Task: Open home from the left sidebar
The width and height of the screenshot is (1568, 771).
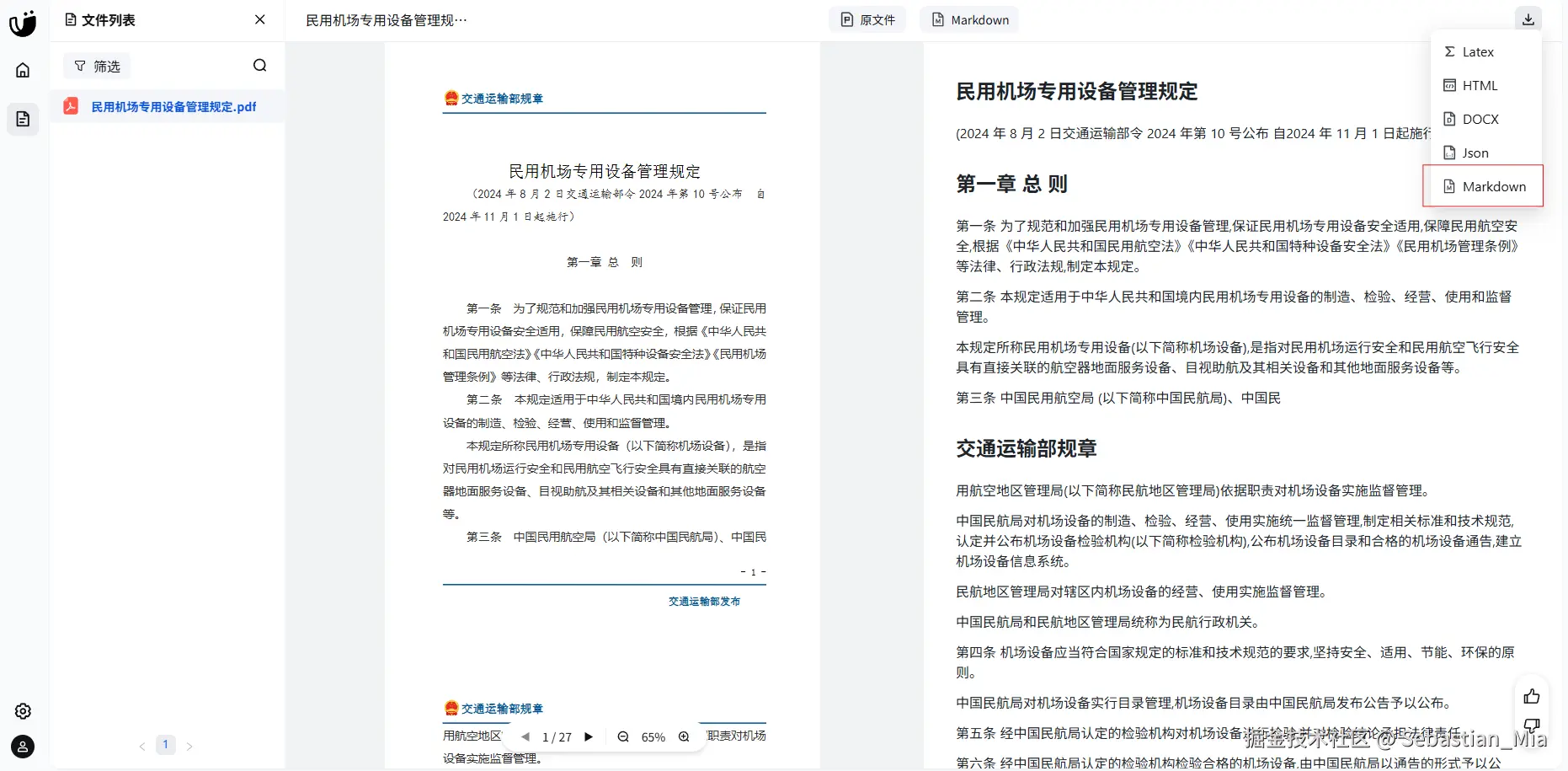Action: click(x=22, y=70)
